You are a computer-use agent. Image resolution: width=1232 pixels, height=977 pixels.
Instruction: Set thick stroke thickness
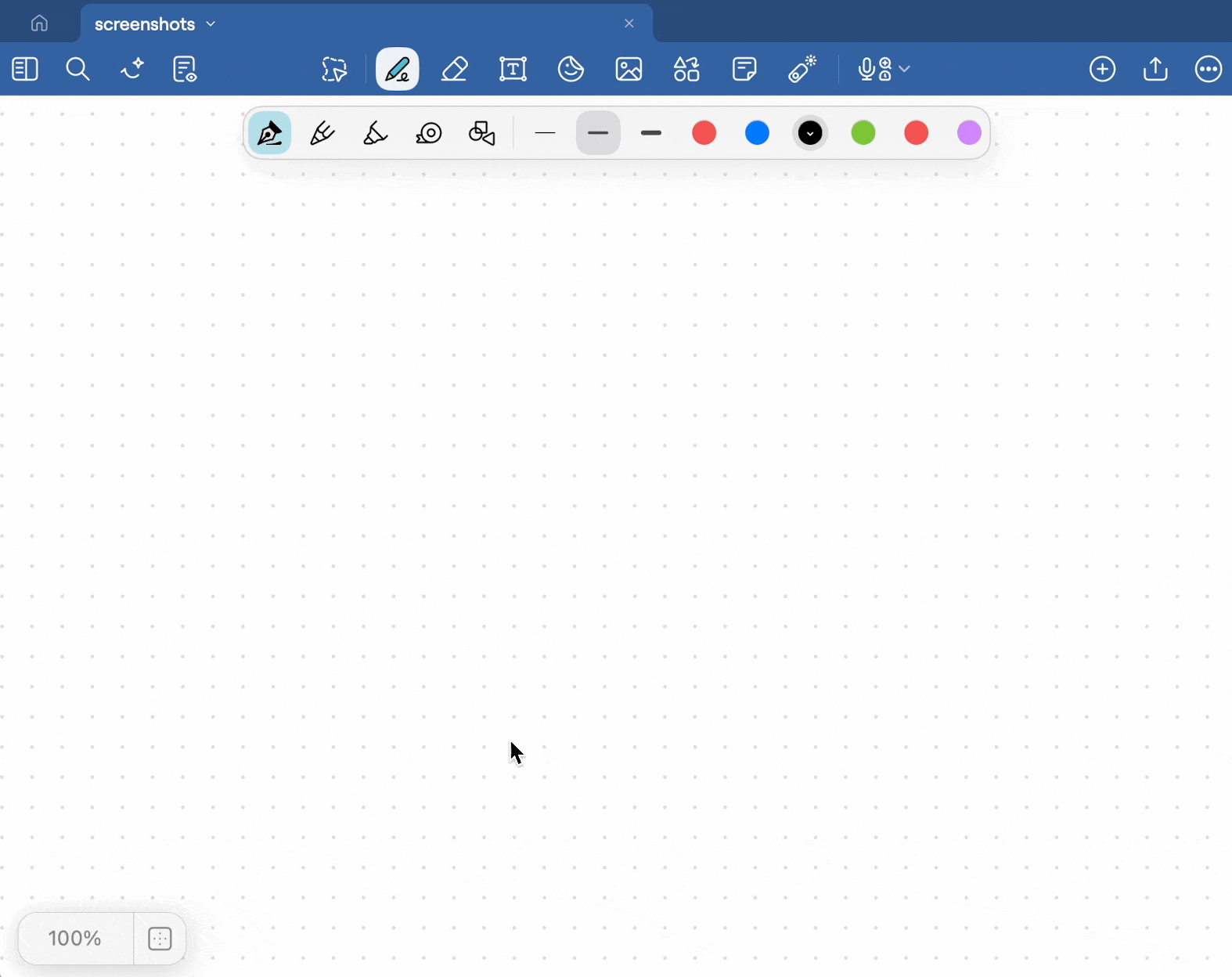651,133
